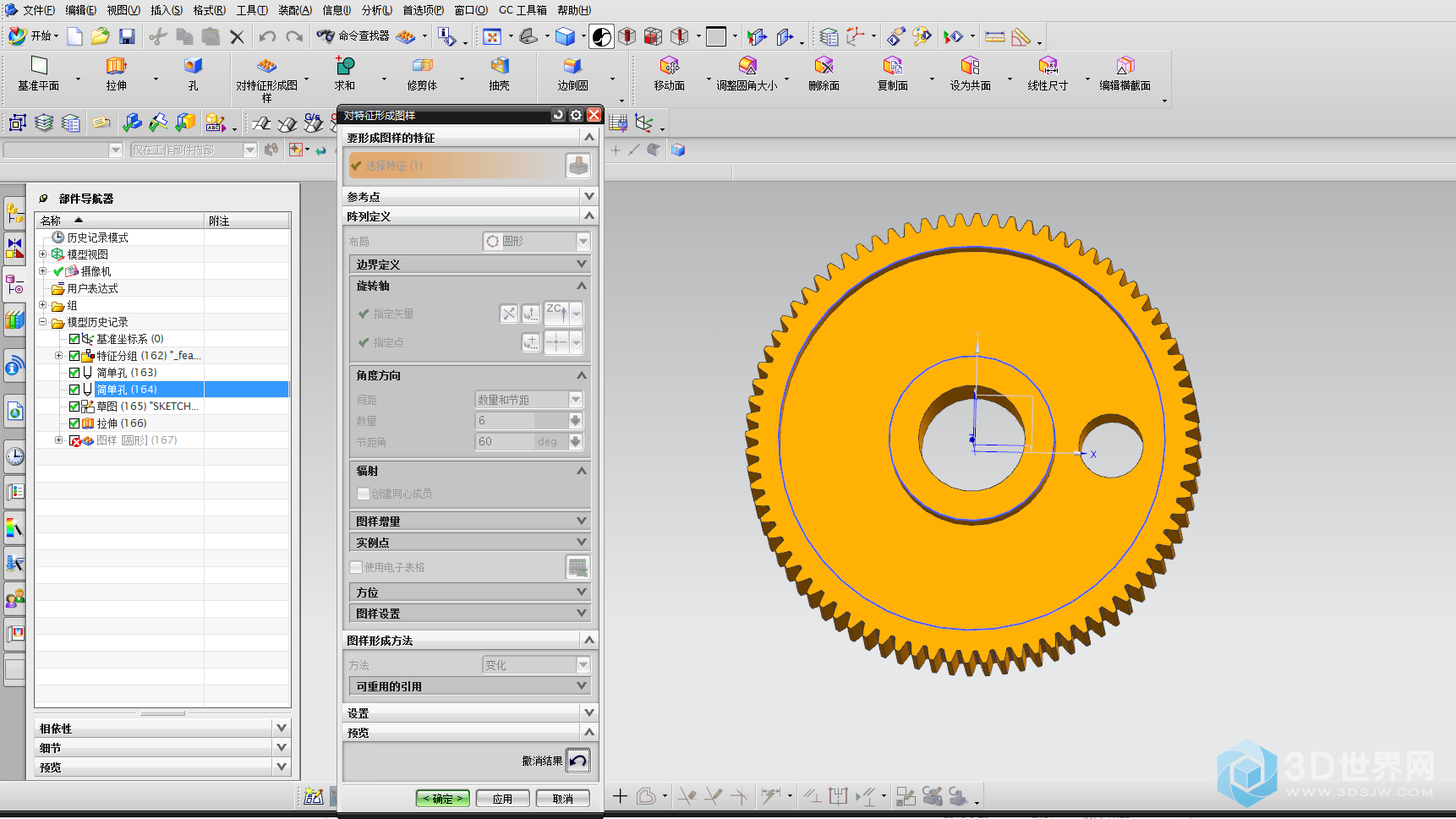Click the 删除面 delete face tool
Viewport: 1456px width, 819px height.
824,74
